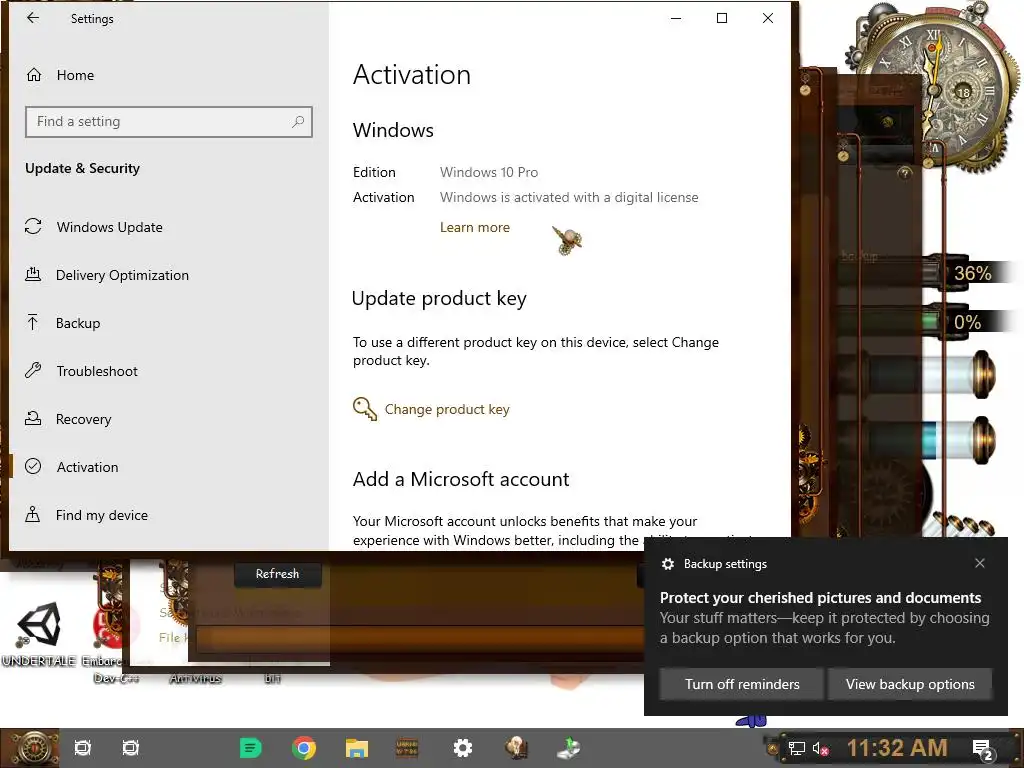Click the Change product key link

click(447, 409)
